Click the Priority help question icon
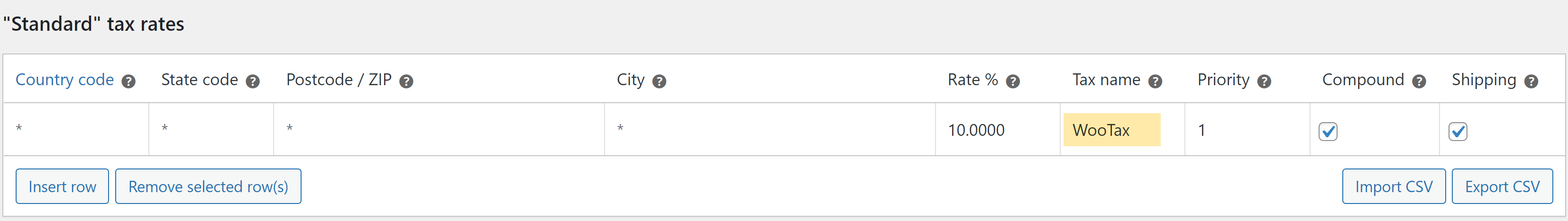Image resolution: width=1568 pixels, height=221 pixels. pyautogui.click(x=1264, y=81)
